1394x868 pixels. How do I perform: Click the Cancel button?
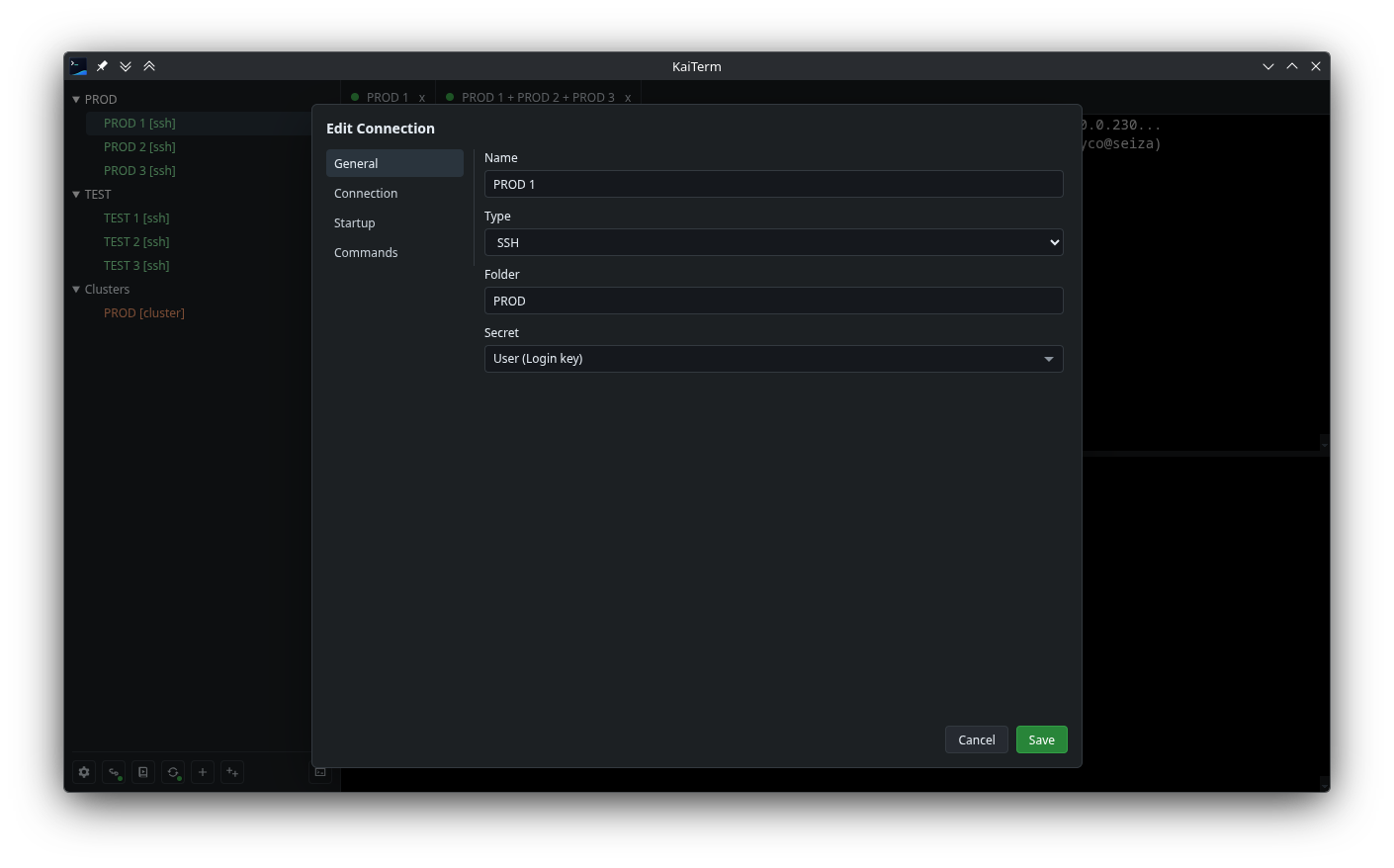[977, 739]
